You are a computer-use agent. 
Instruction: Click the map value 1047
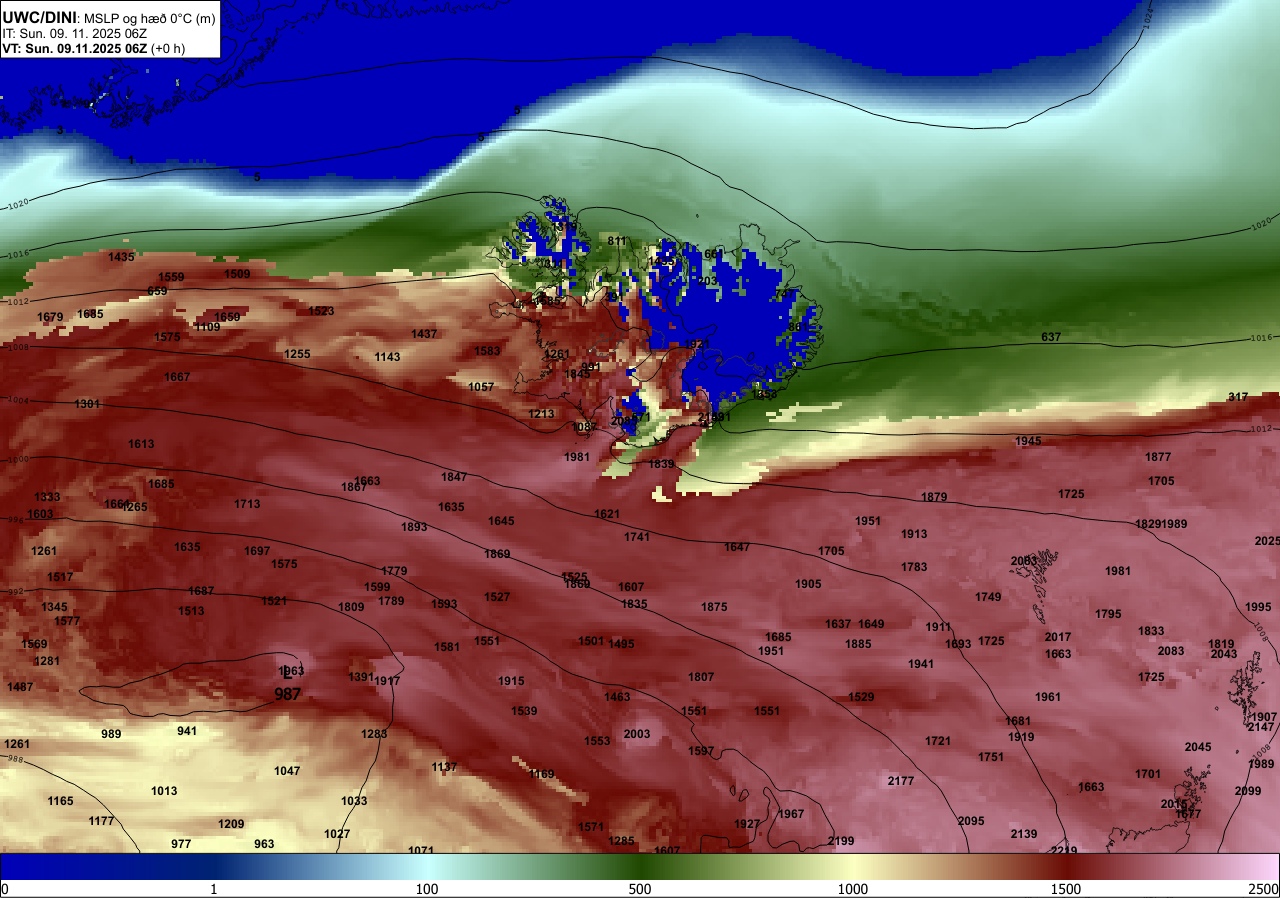[x=287, y=771]
